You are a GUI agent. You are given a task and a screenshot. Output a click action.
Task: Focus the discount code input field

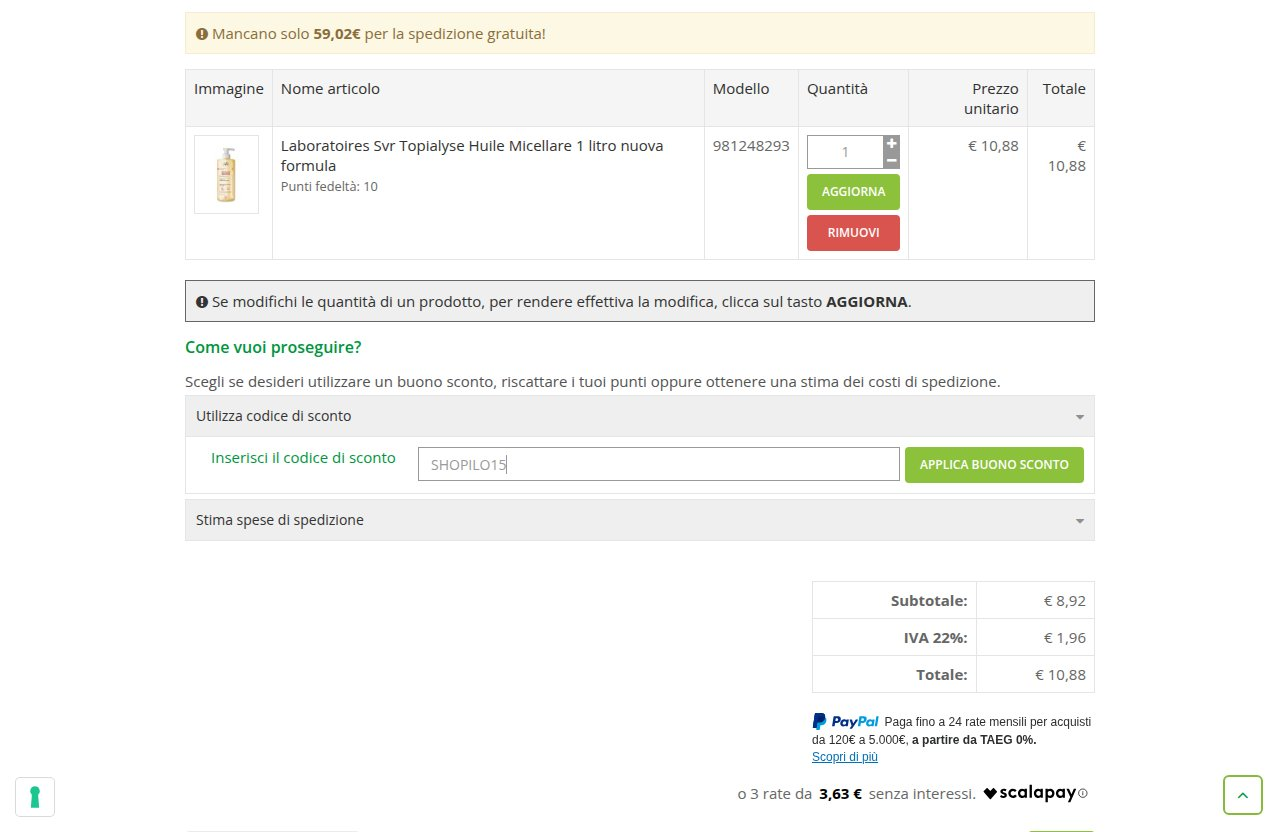tap(659, 464)
